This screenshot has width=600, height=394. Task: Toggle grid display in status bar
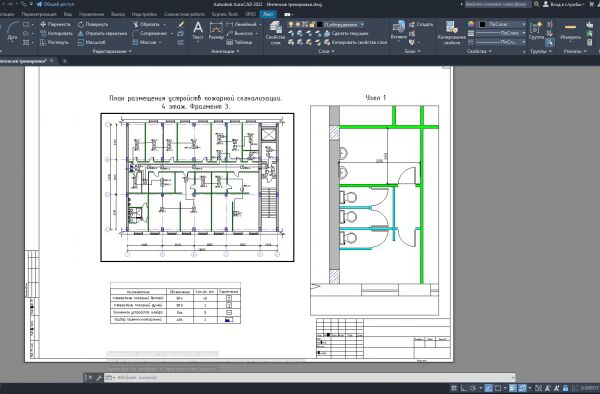pyautogui.click(x=454, y=388)
